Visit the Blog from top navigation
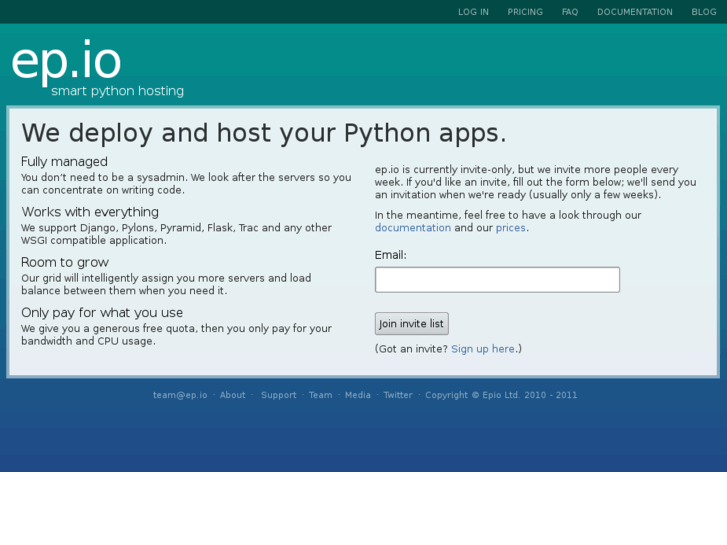 tap(704, 12)
